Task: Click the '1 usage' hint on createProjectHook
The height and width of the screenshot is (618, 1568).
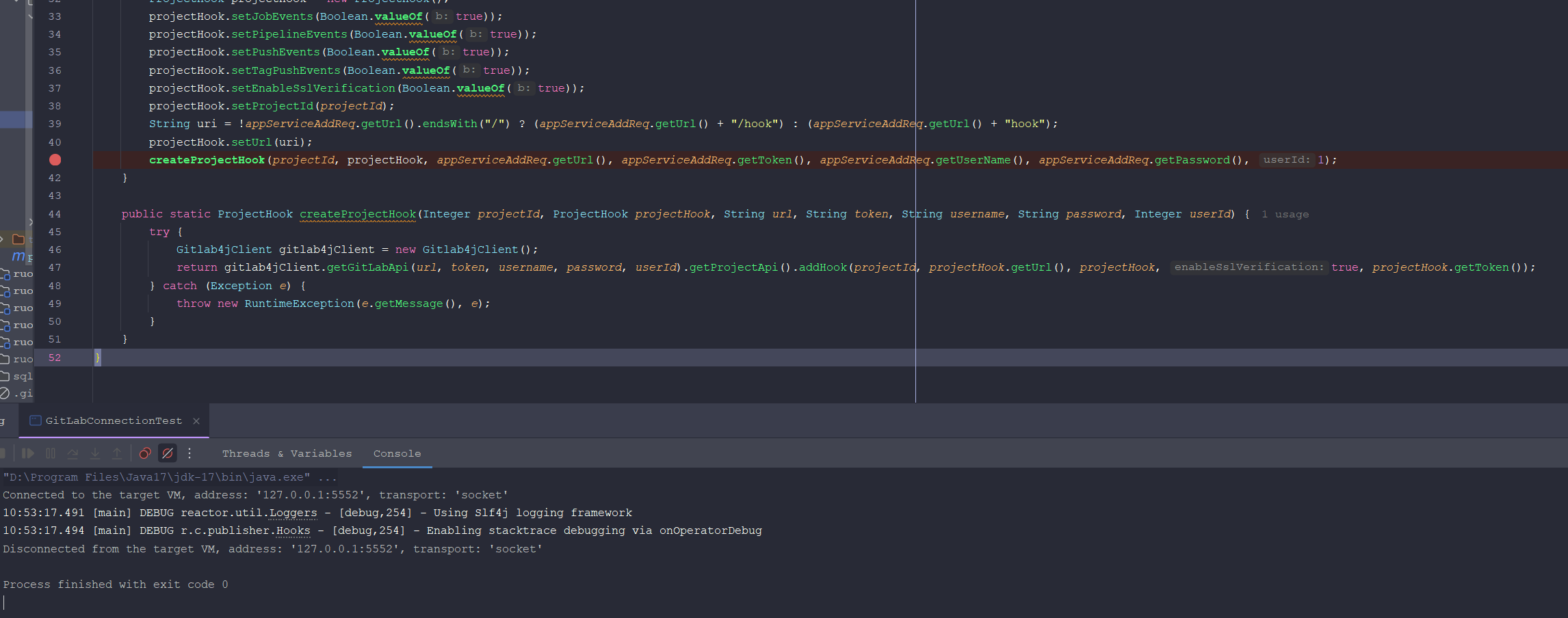Action: coord(1285,214)
